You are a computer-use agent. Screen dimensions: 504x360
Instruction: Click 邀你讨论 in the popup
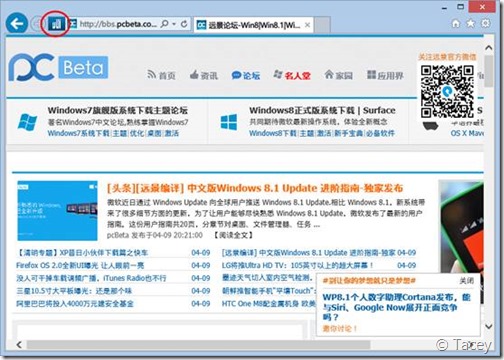pos(339,329)
